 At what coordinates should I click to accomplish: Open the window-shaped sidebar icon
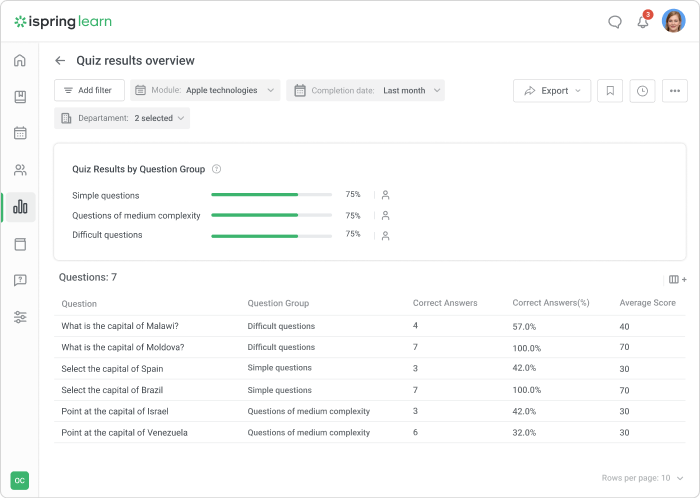(x=20, y=244)
